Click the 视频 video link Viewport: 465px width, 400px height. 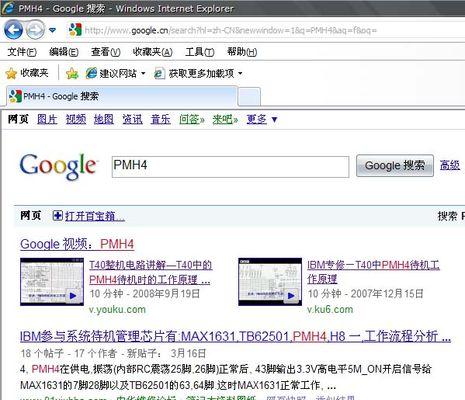tap(76, 119)
